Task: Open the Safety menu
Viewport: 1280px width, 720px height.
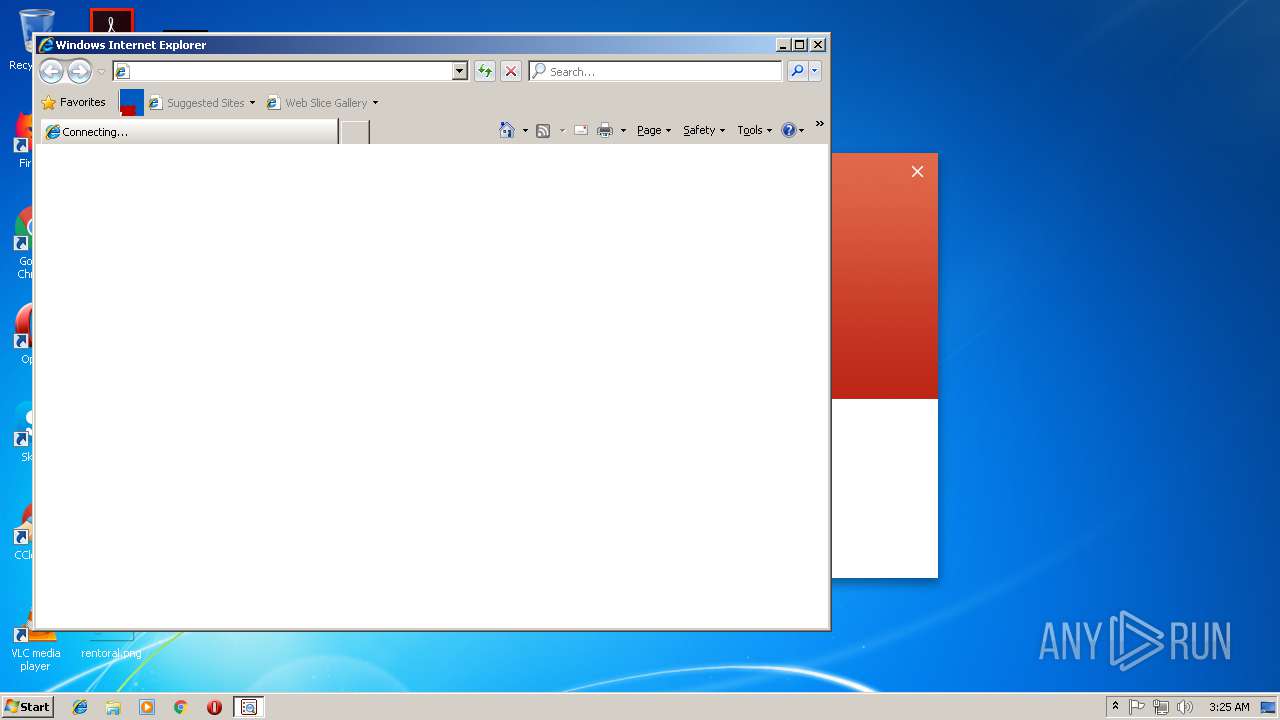Action: [704, 130]
